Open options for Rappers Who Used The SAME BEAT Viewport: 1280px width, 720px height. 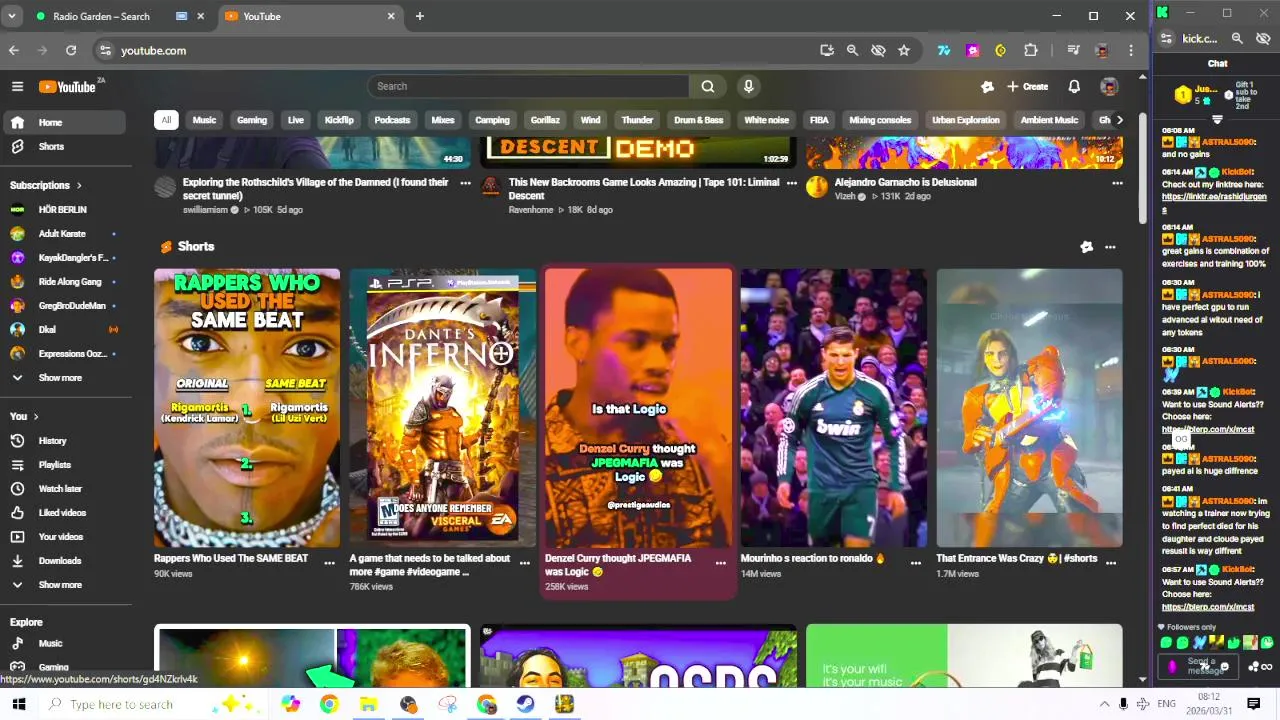tap(330, 563)
